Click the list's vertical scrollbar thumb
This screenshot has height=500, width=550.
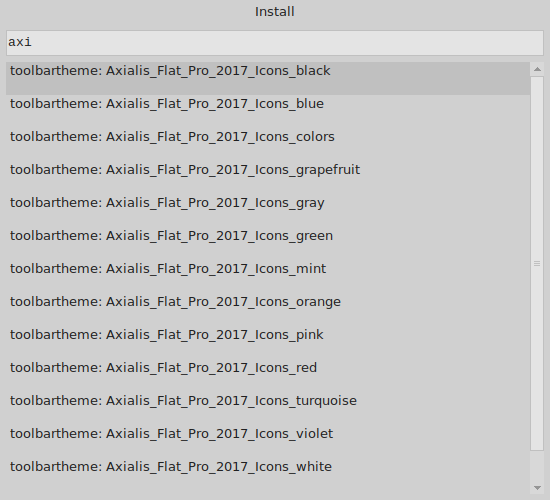537,263
